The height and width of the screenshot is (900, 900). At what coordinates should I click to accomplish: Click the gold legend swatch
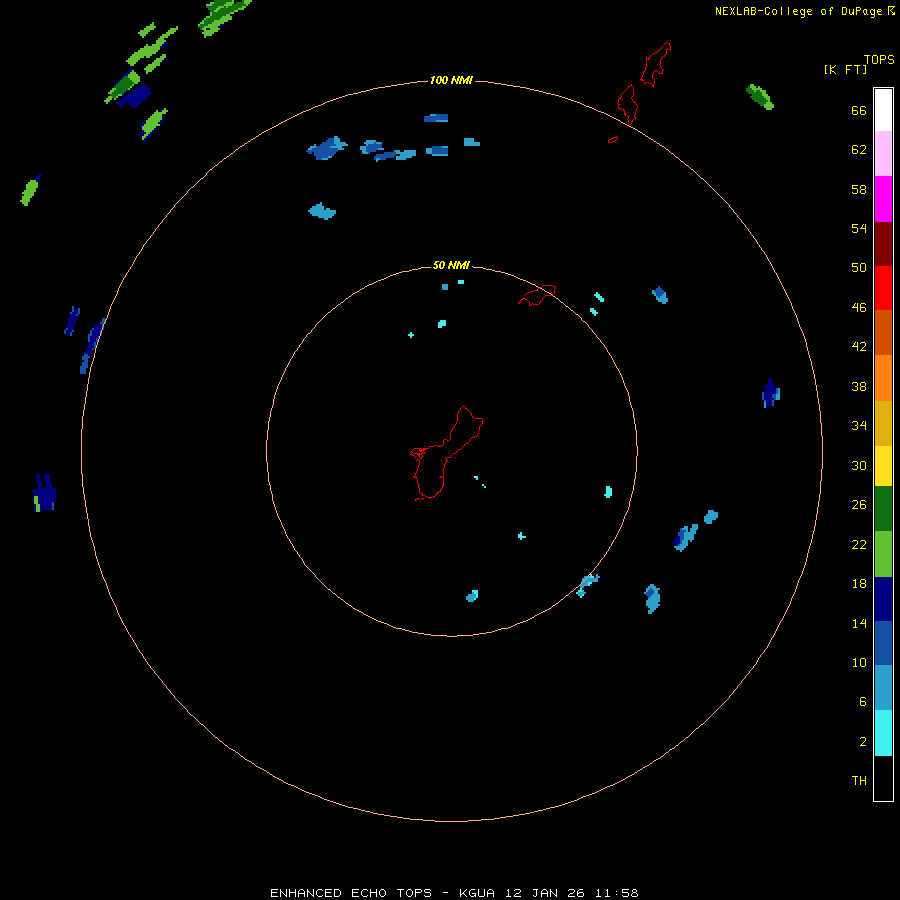pyautogui.click(x=883, y=423)
